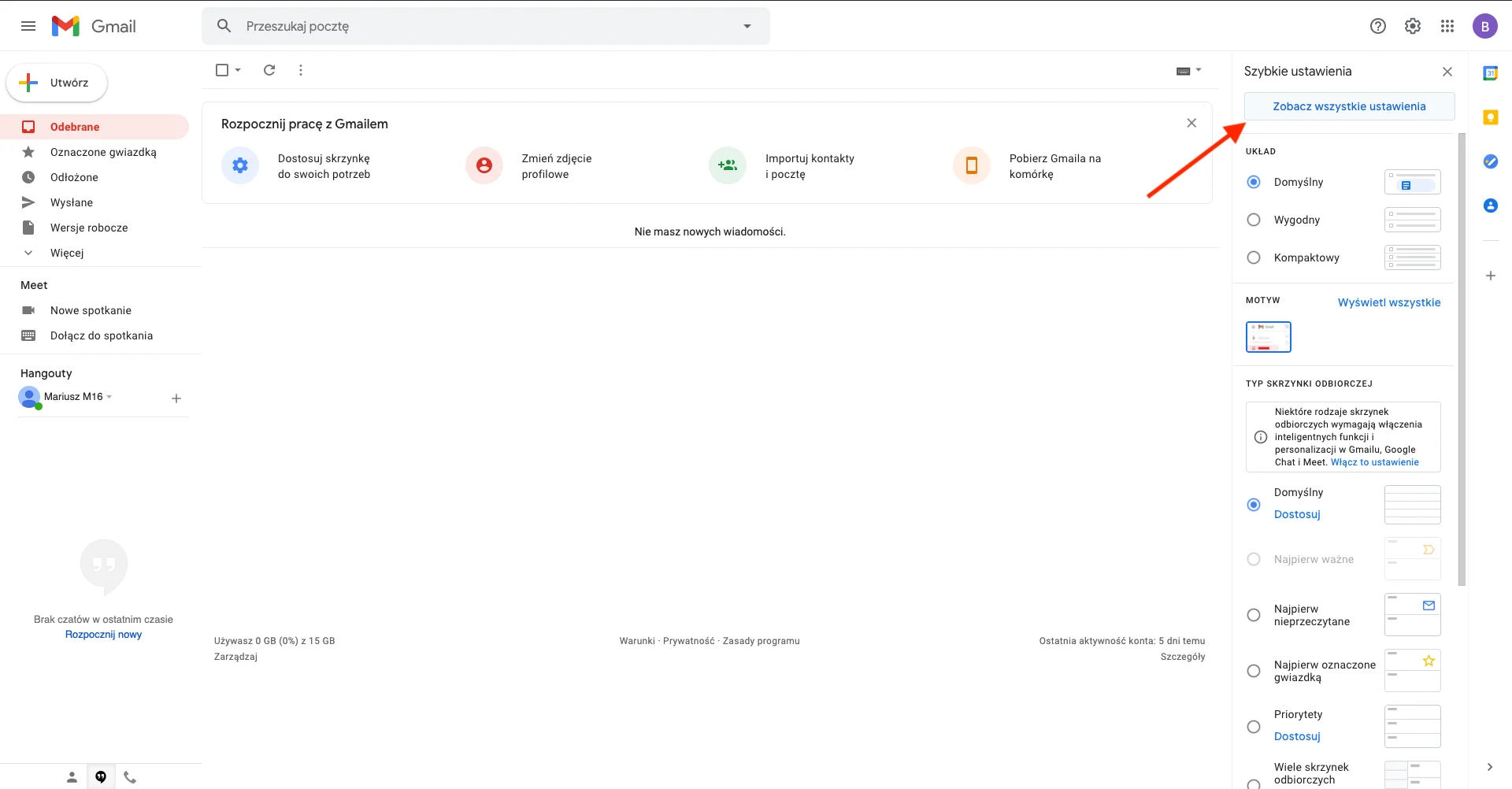
Task: Click Zobacz wszystkie ustawienia button
Action: point(1349,106)
